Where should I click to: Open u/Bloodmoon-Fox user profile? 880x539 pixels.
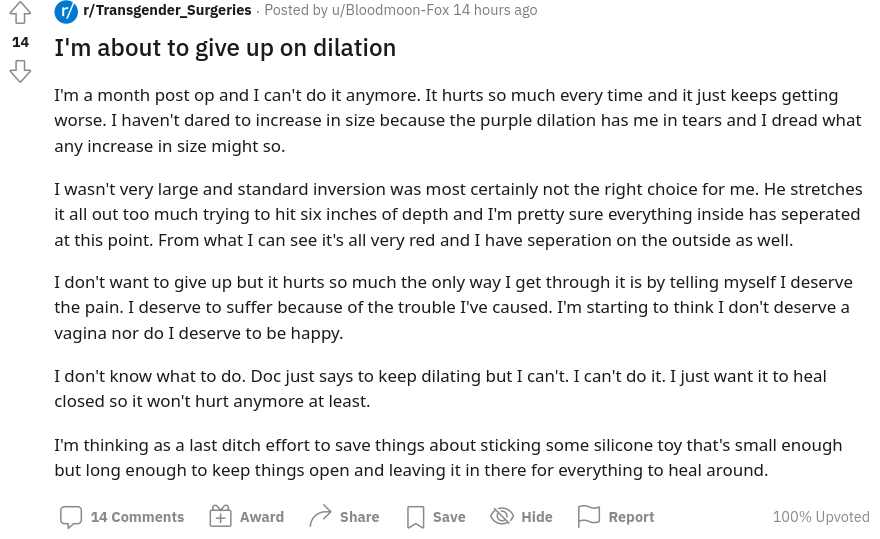(390, 10)
